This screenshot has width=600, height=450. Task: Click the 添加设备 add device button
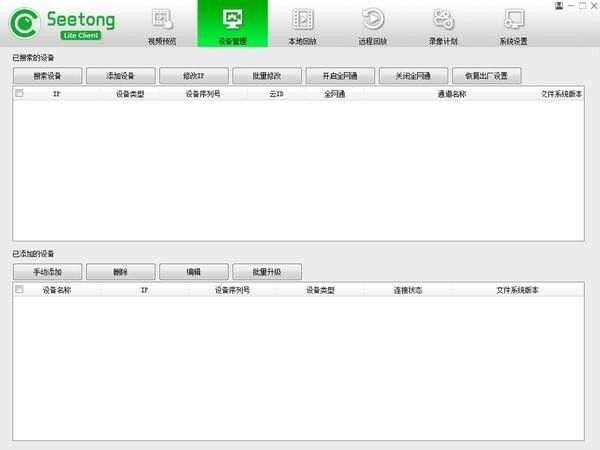121,76
